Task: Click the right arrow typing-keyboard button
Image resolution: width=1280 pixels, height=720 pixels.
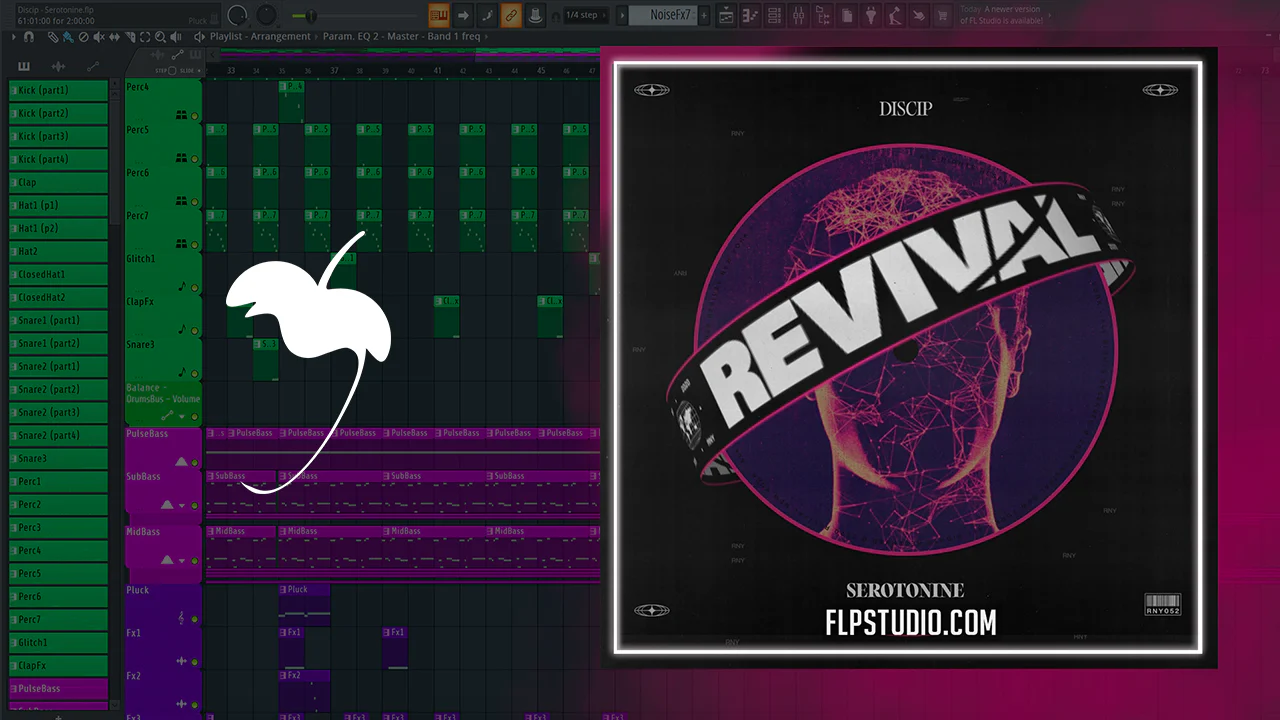Action: 463,15
